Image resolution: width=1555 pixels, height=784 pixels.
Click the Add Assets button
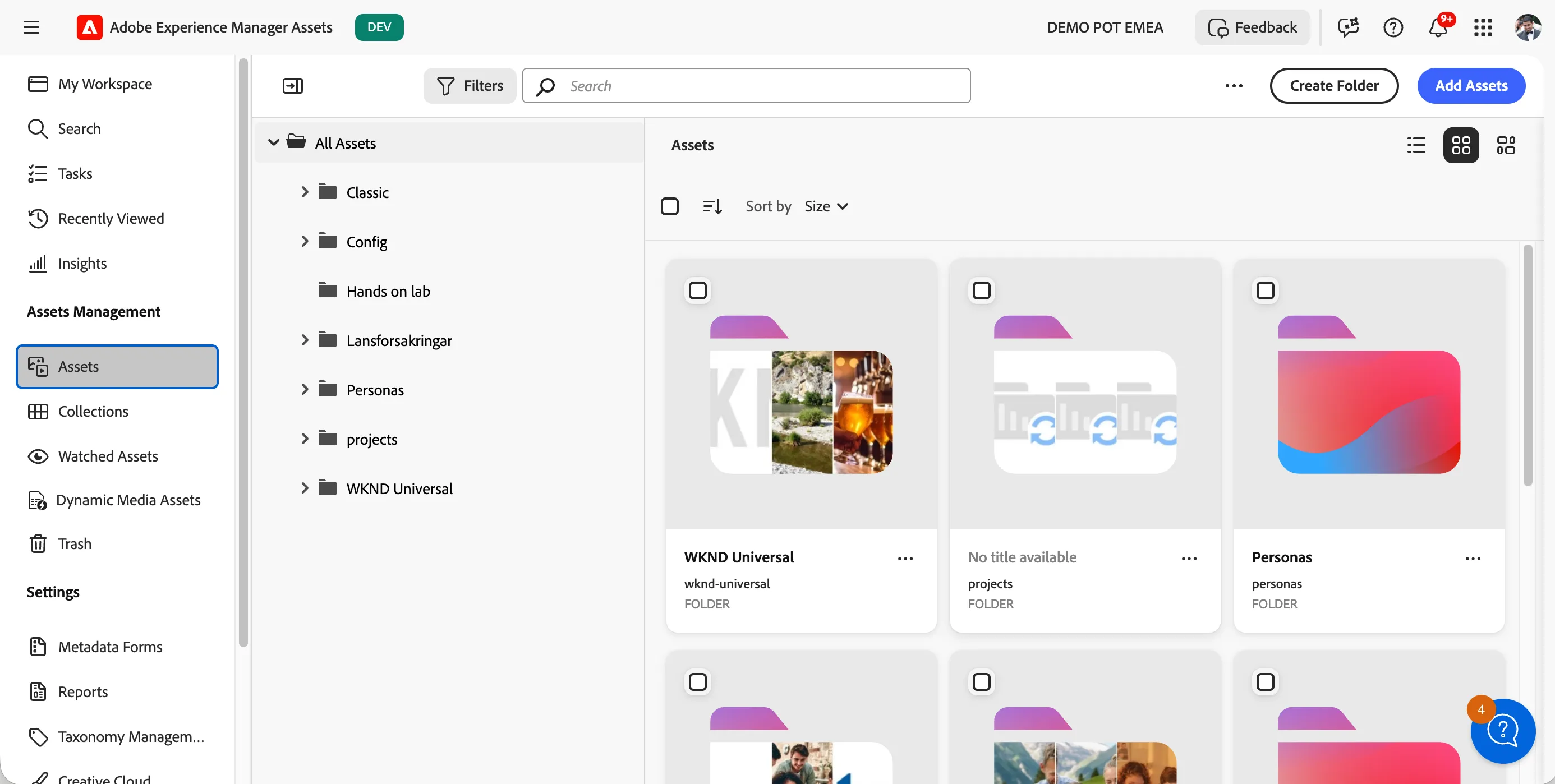coord(1471,86)
